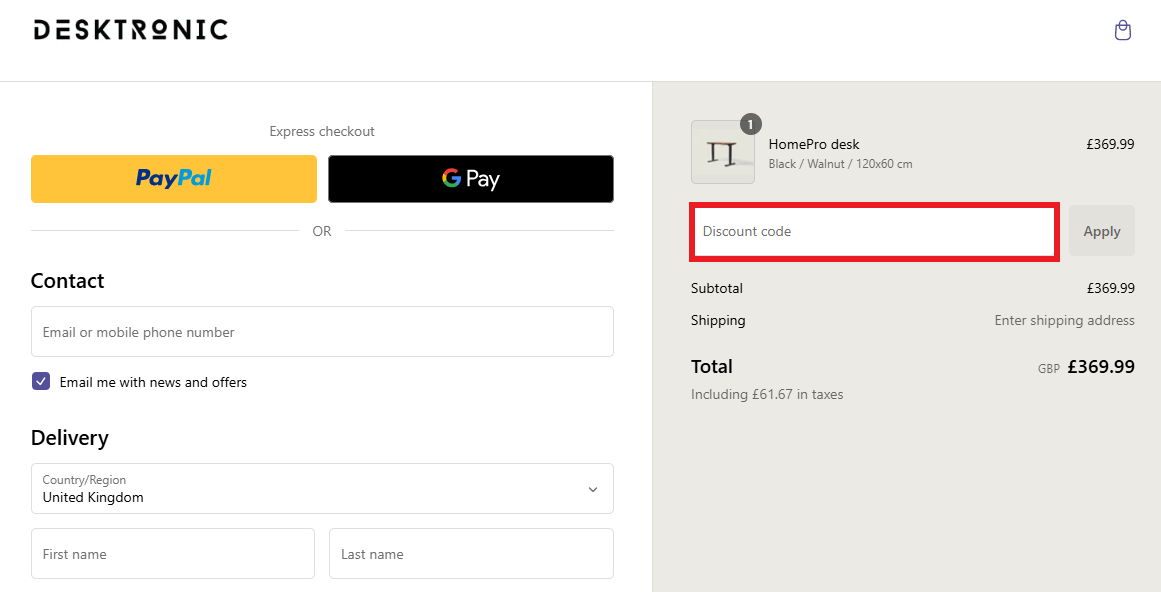Viewport: 1161px width, 592px height.
Task: Open the Country/Region dropdown
Action: [322, 488]
